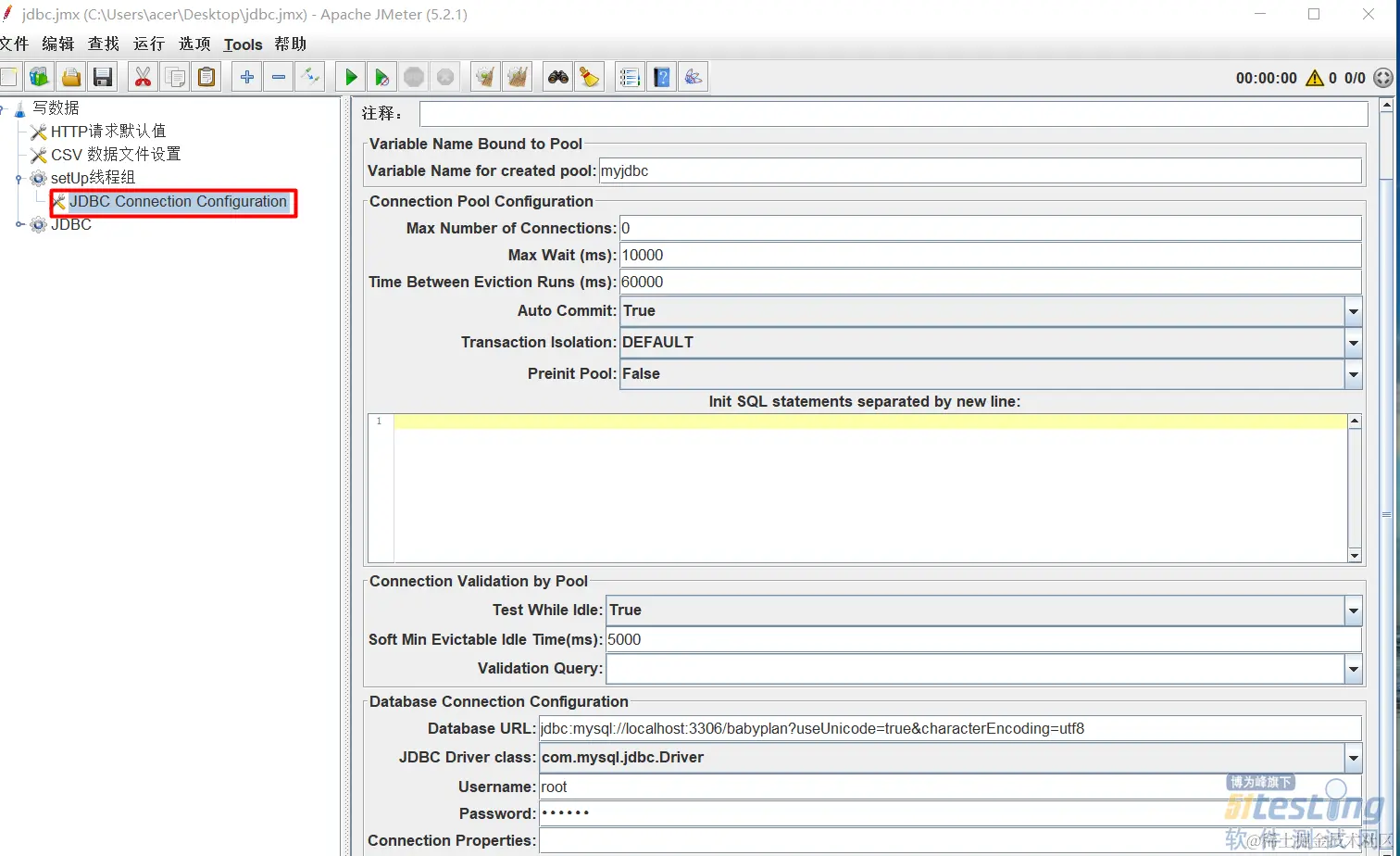Expand all nodes with plus icon
Image resolution: width=1400 pixels, height=856 pixels.
click(246, 77)
